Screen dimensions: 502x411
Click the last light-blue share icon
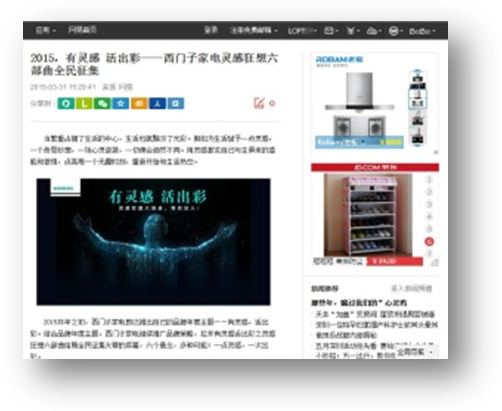click(x=176, y=103)
